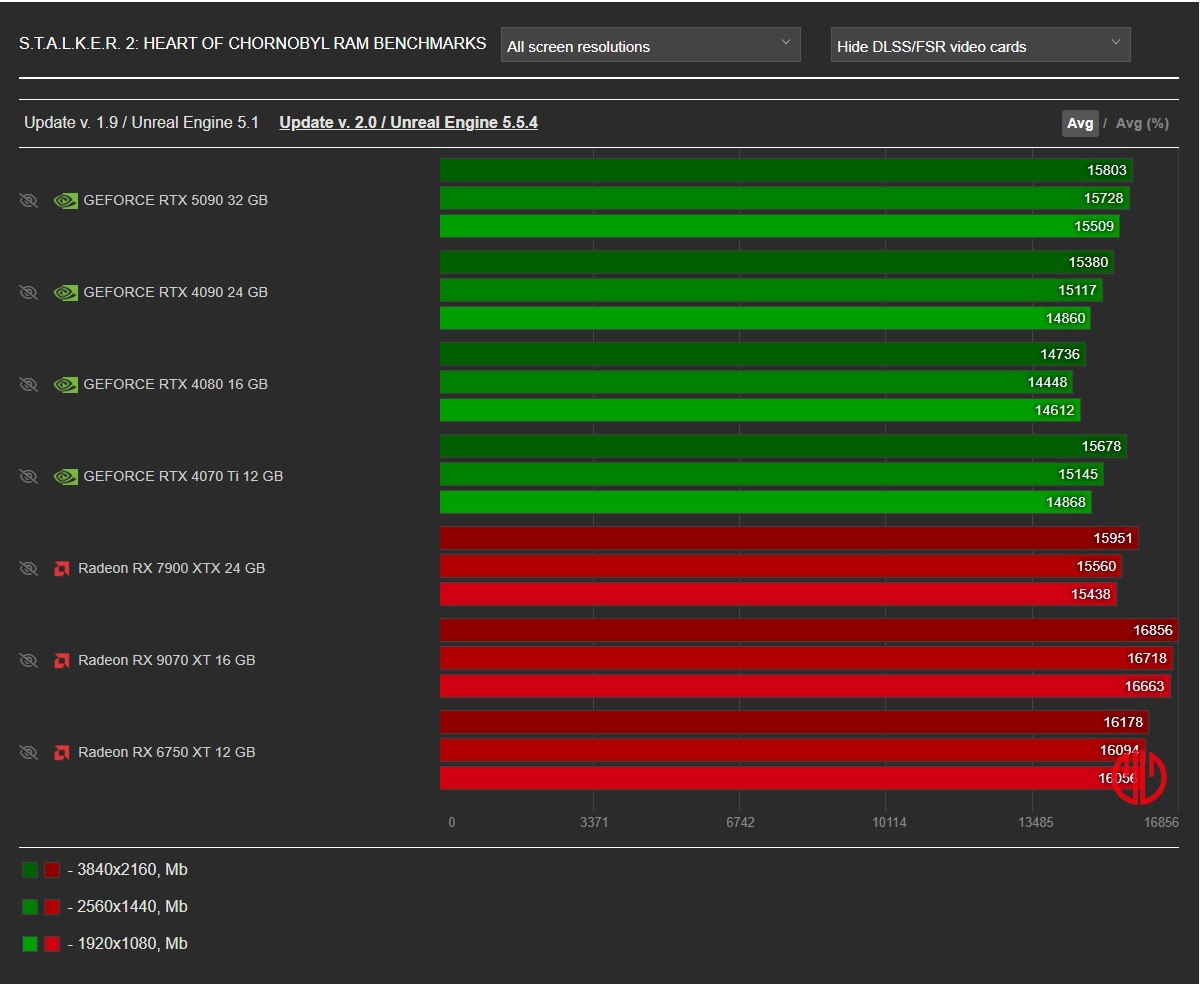Click the RX 9070 XT bar showing 16856
This screenshot has height=984, width=1200.
click(809, 630)
